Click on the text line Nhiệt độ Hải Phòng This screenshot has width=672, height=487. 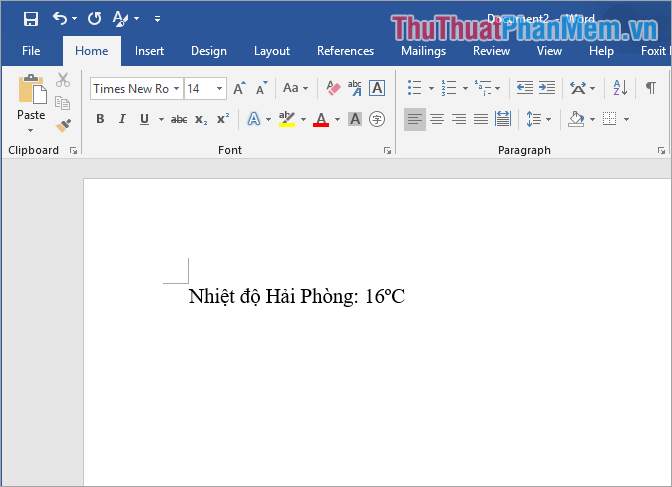click(296, 296)
